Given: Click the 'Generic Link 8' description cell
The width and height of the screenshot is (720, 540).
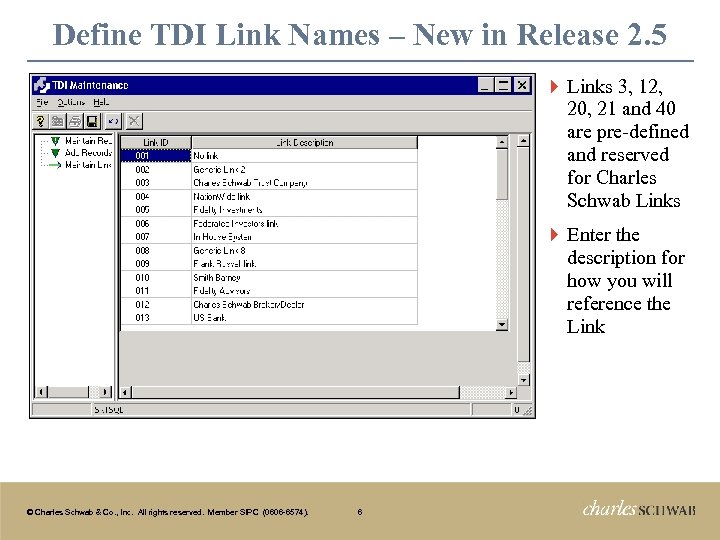Looking at the screenshot, I should 304,251.
